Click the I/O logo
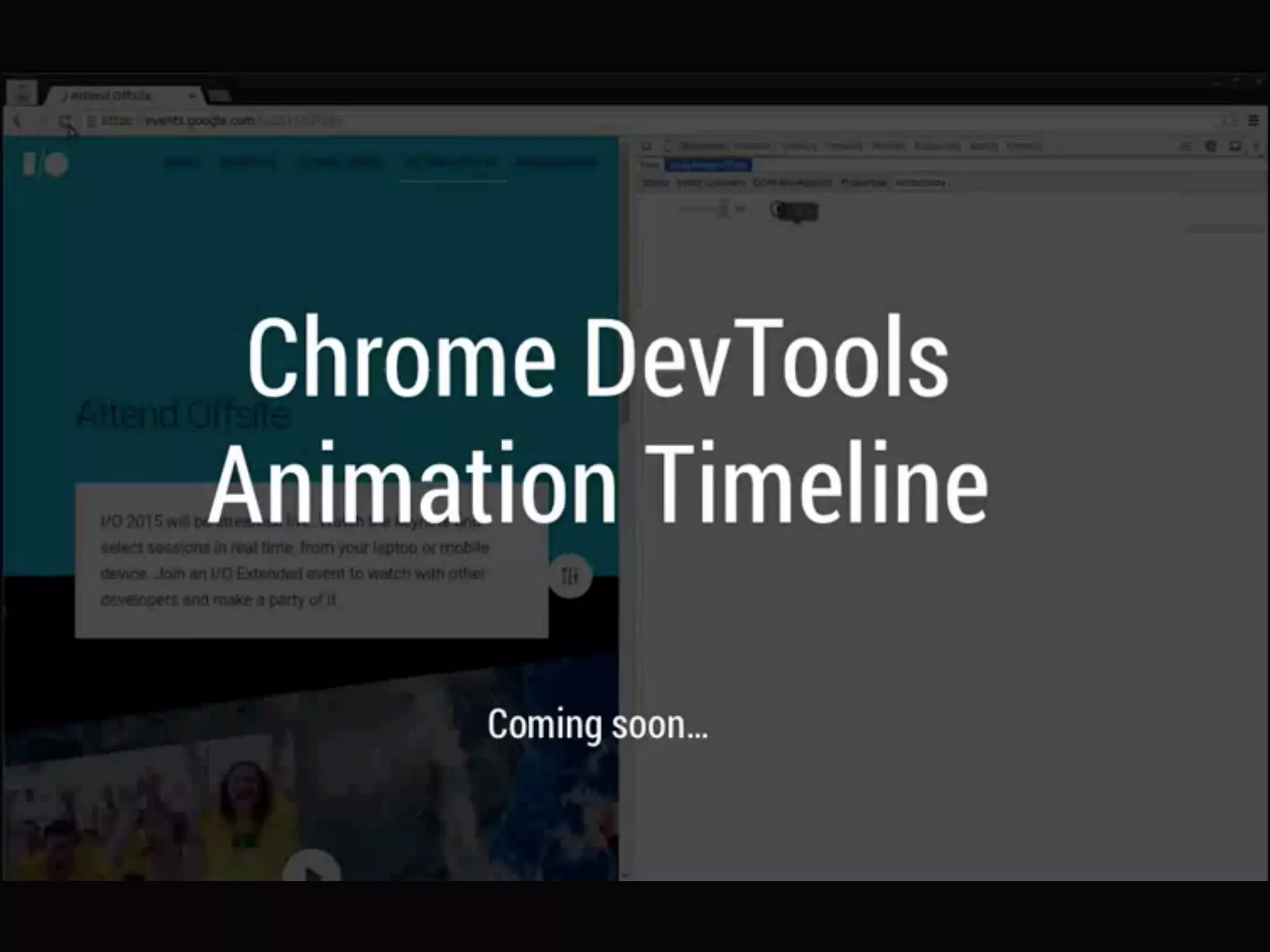Image resolution: width=1270 pixels, height=952 pixels. 45,165
